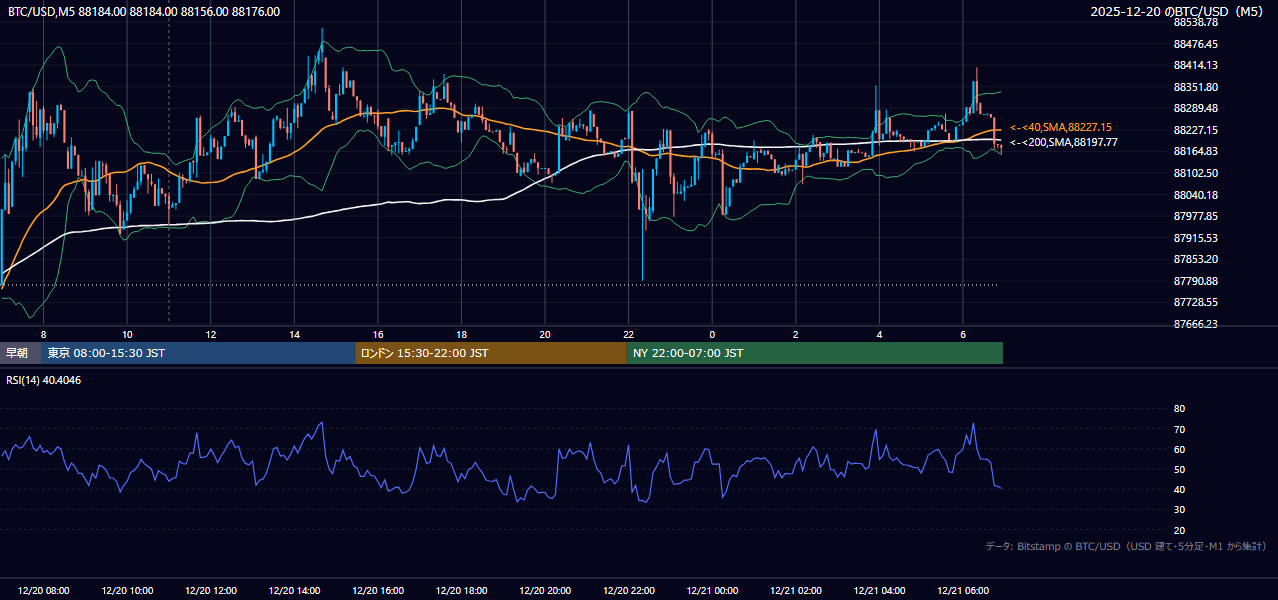The image size is (1278, 600).
Task: Click the '2025-12-20 のBTC/USD（M5）' chart title
Action: (x=1177, y=12)
